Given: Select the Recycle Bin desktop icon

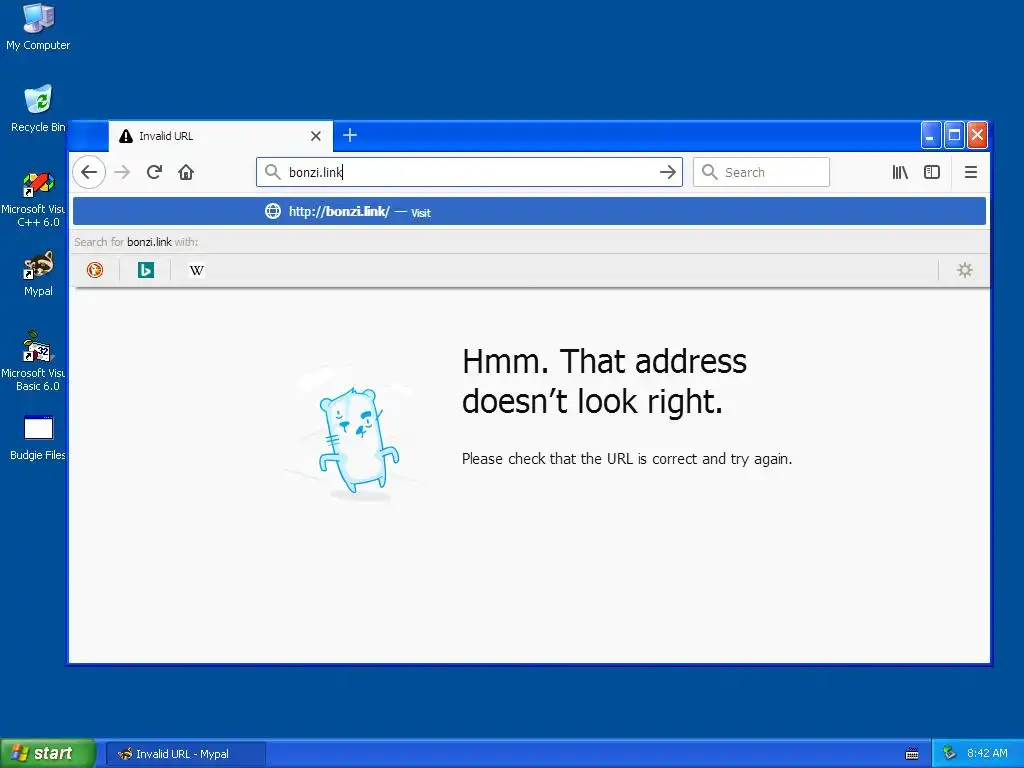Looking at the screenshot, I should click(38, 109).
